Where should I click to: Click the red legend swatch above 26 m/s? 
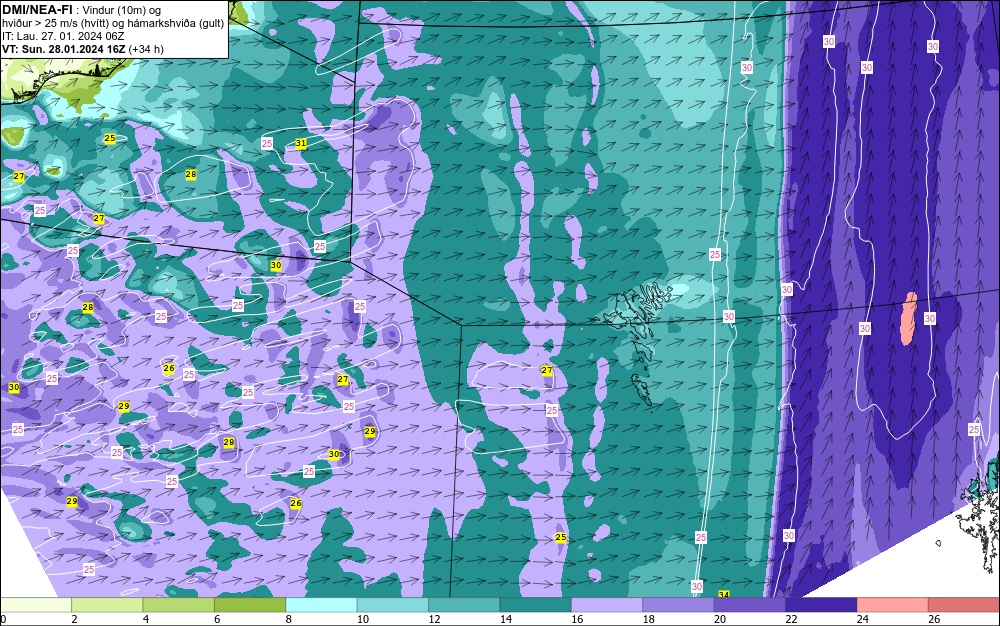point(964,605)
